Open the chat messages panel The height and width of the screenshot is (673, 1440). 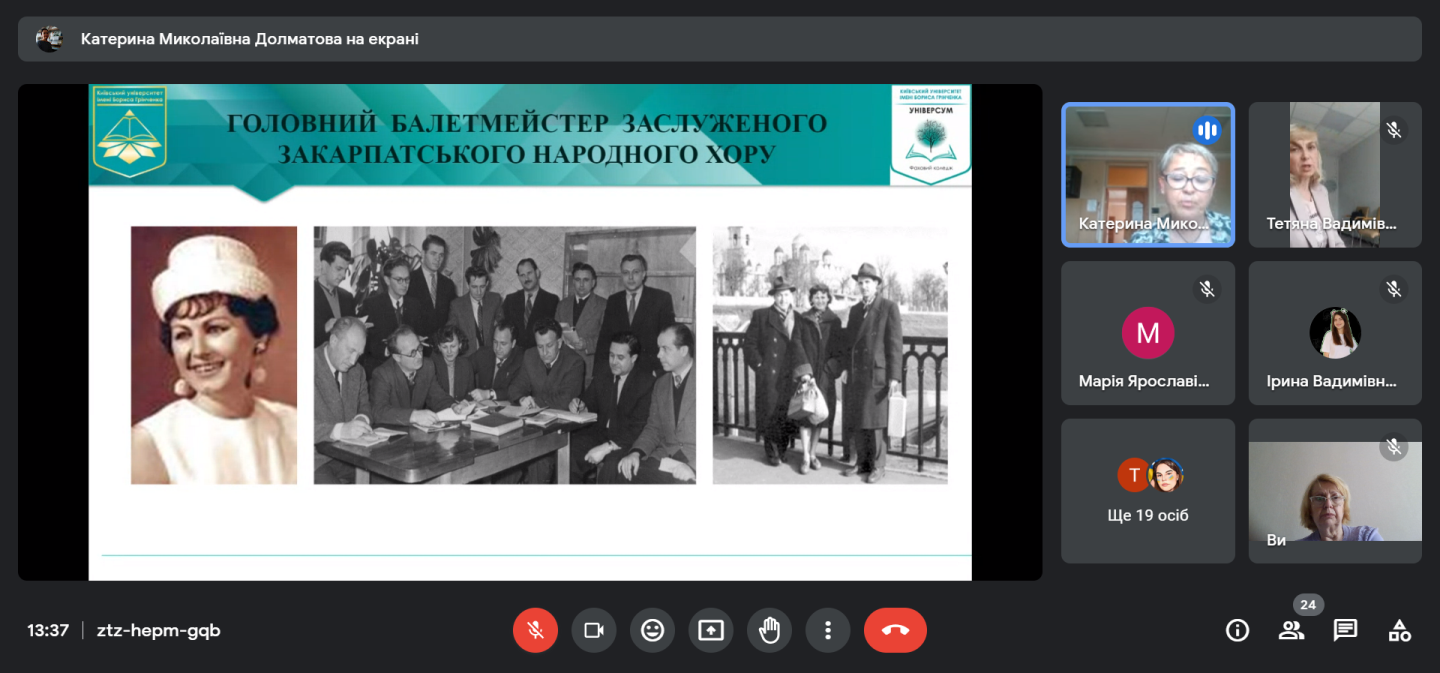pyautogui.click(x=1345, y=630)
